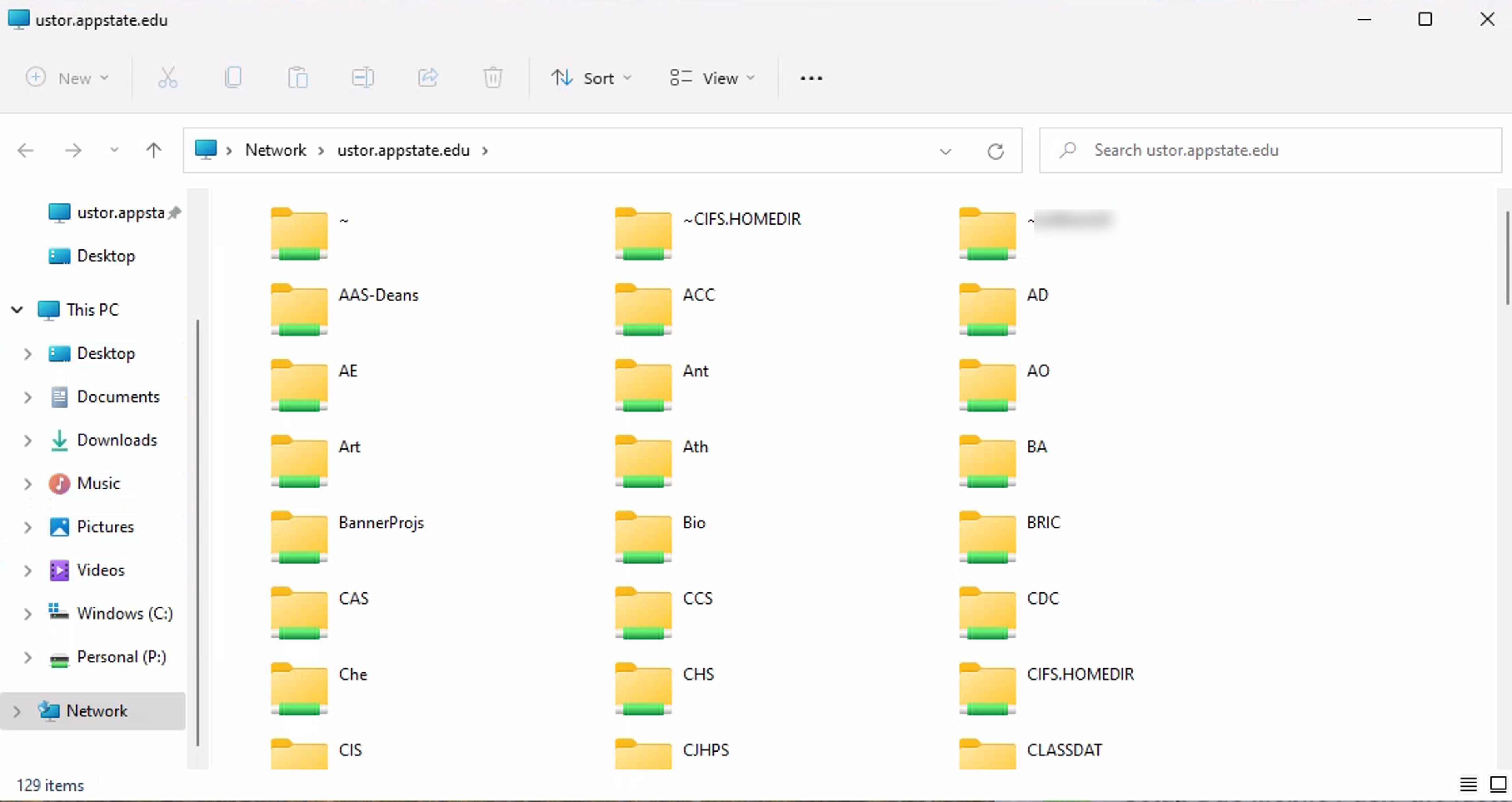Click chevron after ustor.appstate.edu breadcrumb
Viewport: 1512px width, 802px height.
click(x=485, y=151)
